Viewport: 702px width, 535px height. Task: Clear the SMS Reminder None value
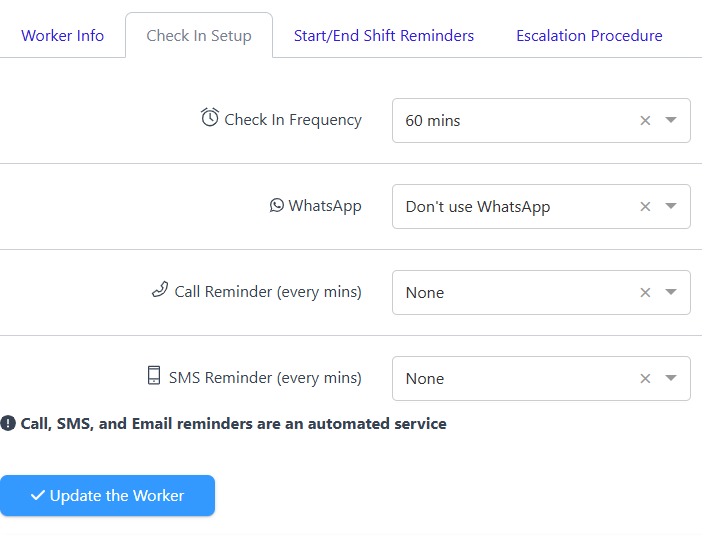tap(645, 378)
